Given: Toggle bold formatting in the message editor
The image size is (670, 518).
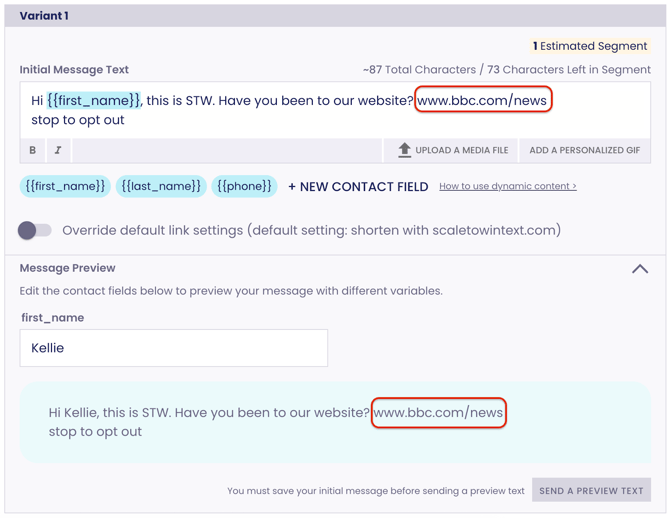Looking at the screenshot, I should click(x=32, y=150).
